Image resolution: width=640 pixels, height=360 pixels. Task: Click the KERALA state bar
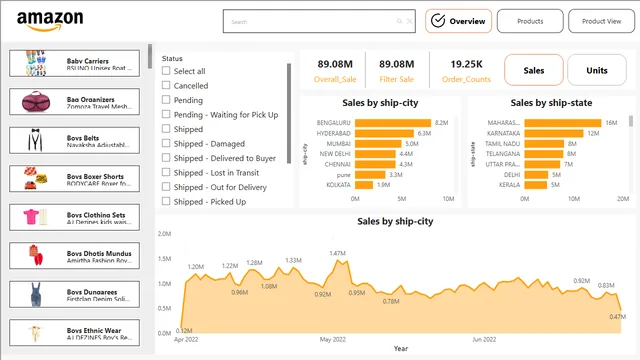[x=536, y=185]
